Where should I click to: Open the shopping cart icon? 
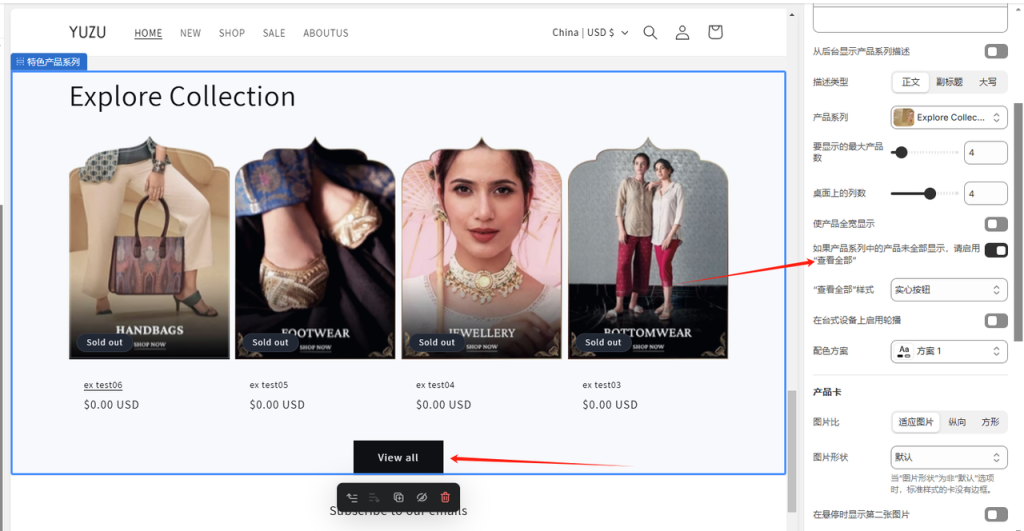click(715, 33)
